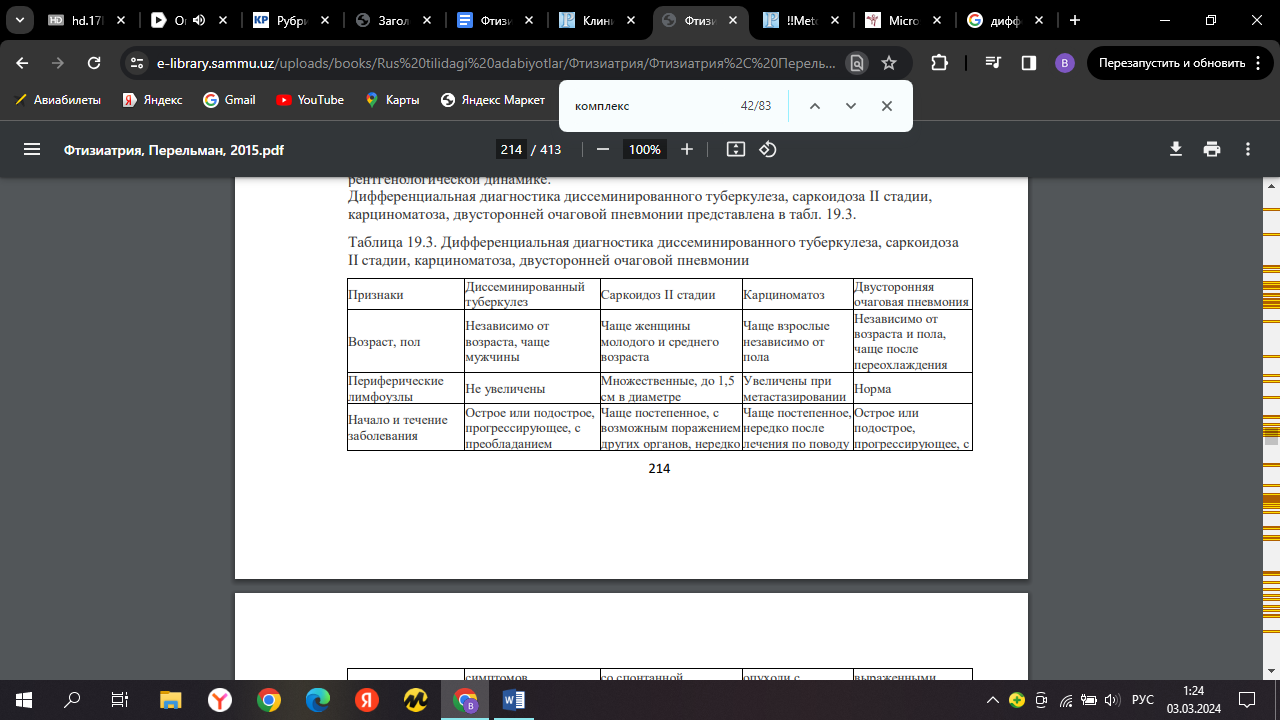Screen dimensions: 1280x720
Task: Close the find bar
Action: [887, 106]
